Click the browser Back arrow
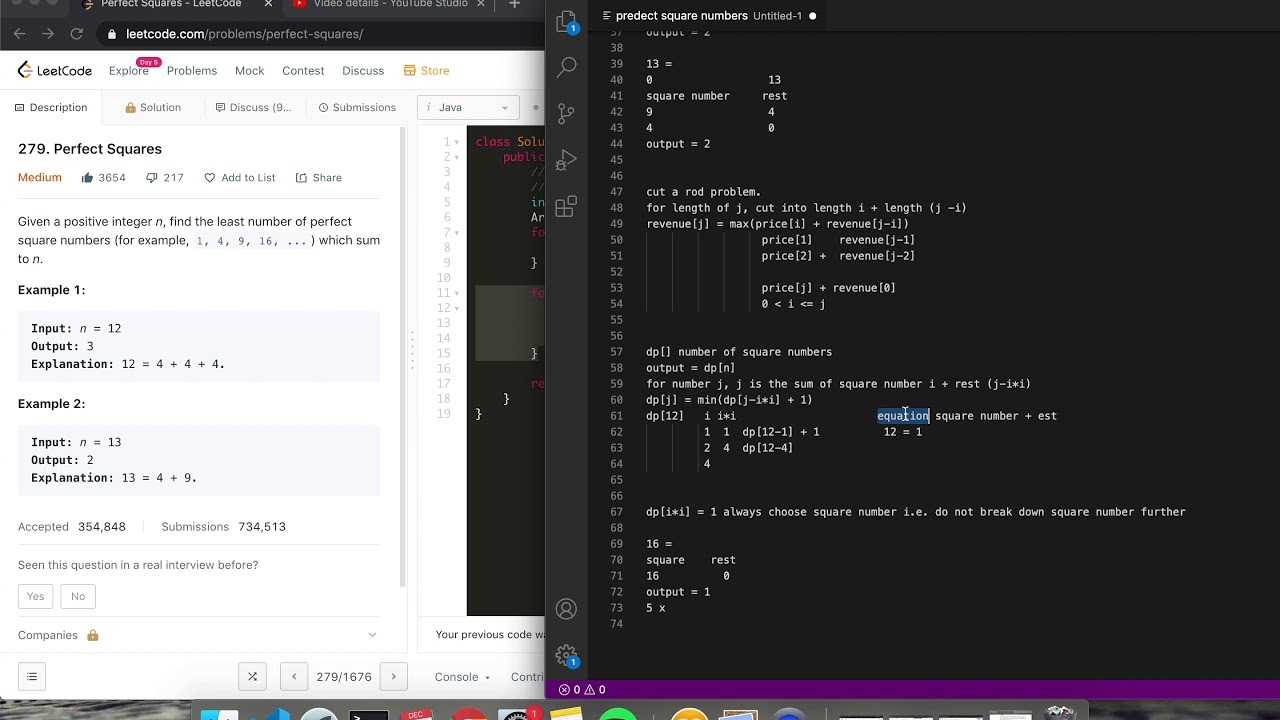1280x720 pixels. tap(19, 34)
